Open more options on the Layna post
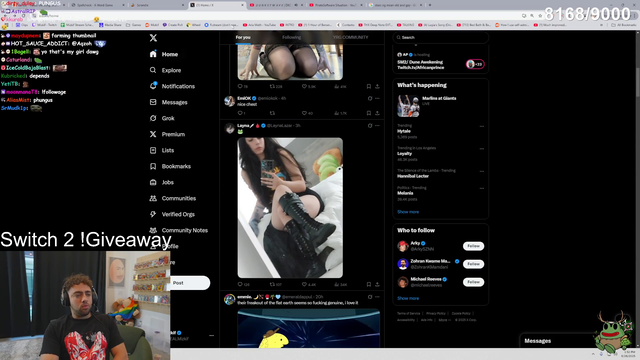This screenshot has width=640, height=360. pyautogui.click(x=378, y=126)
